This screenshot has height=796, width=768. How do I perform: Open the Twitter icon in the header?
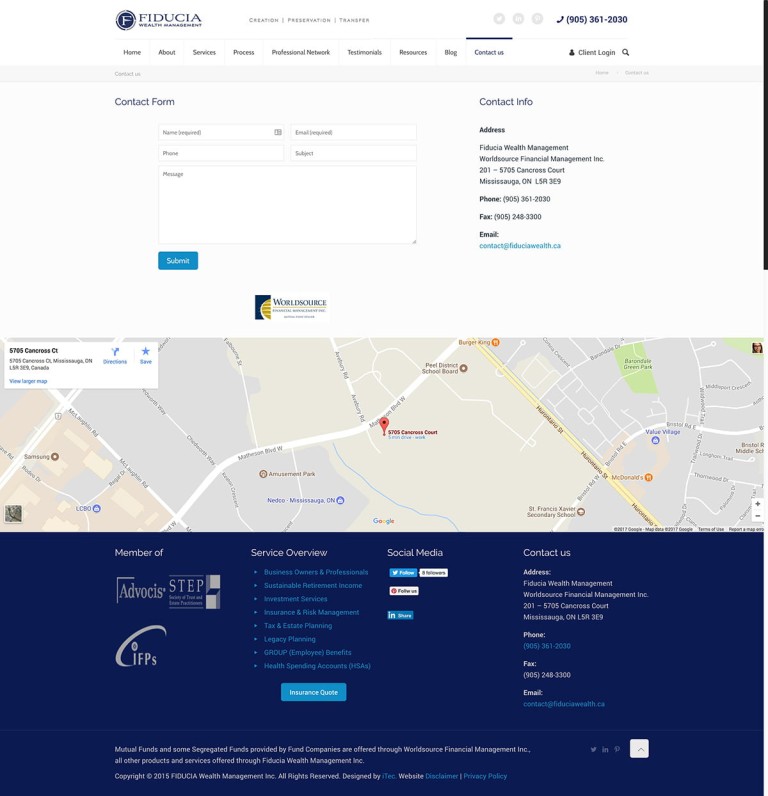[x=499, y=19]
